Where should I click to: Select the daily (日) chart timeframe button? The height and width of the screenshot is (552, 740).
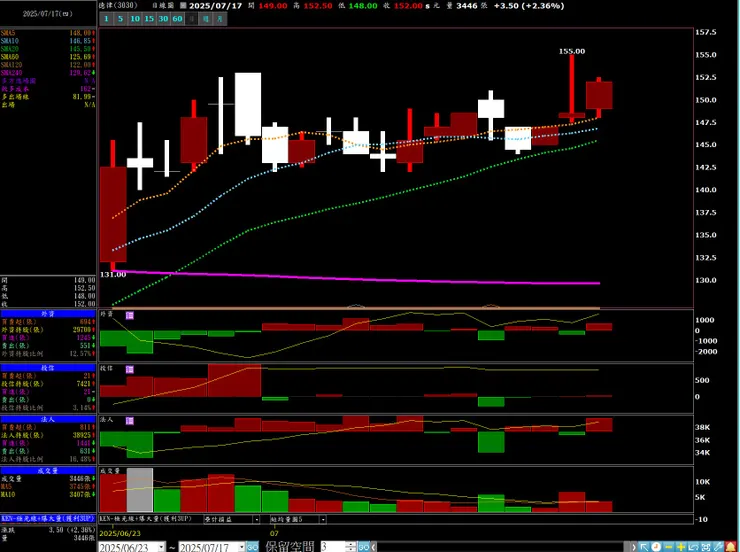pos(192,19)
